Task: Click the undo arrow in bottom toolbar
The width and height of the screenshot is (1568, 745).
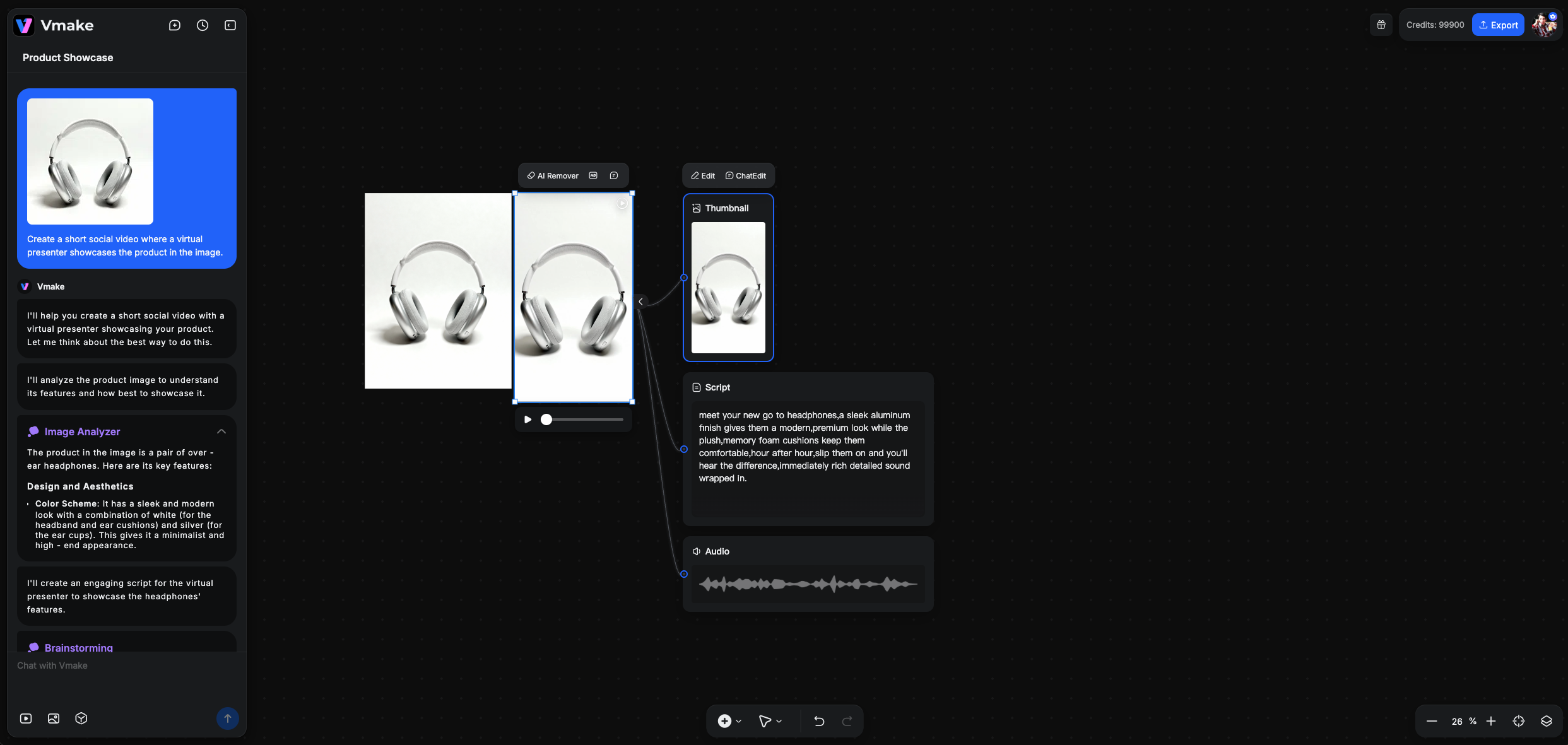Action: click(x=819, y=721)
